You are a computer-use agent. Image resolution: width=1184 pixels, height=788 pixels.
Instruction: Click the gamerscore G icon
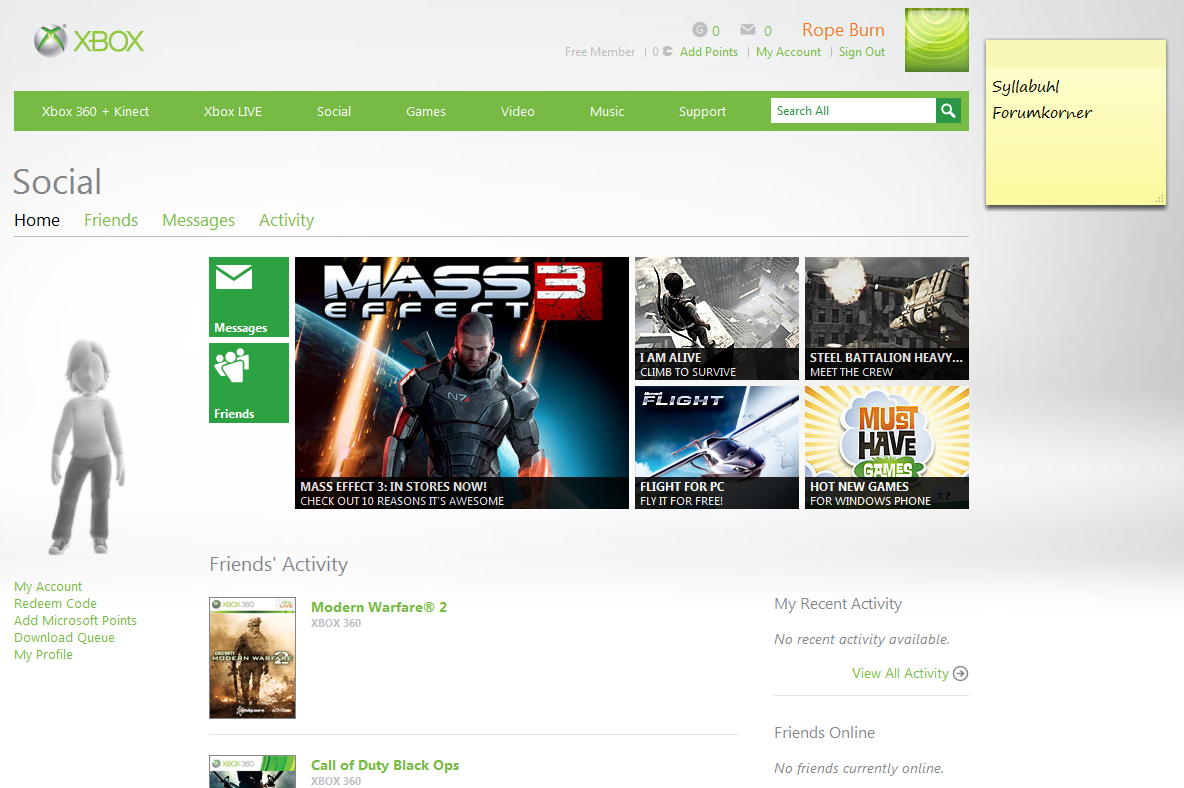[700, 29]
